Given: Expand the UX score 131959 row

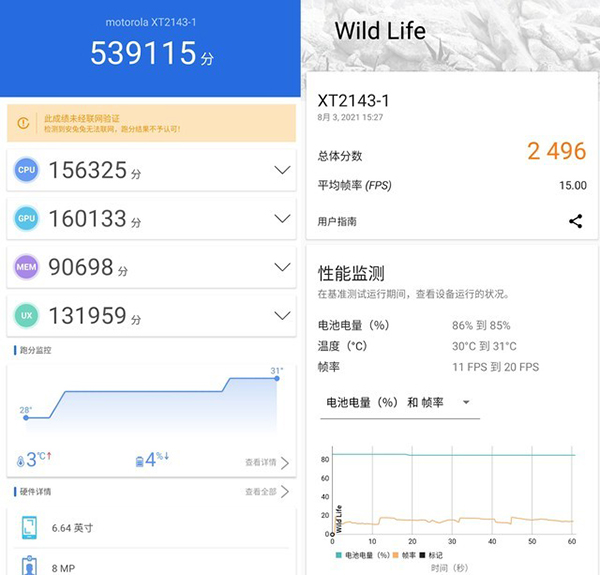Looking at the screenshot, I should point(281,315).
